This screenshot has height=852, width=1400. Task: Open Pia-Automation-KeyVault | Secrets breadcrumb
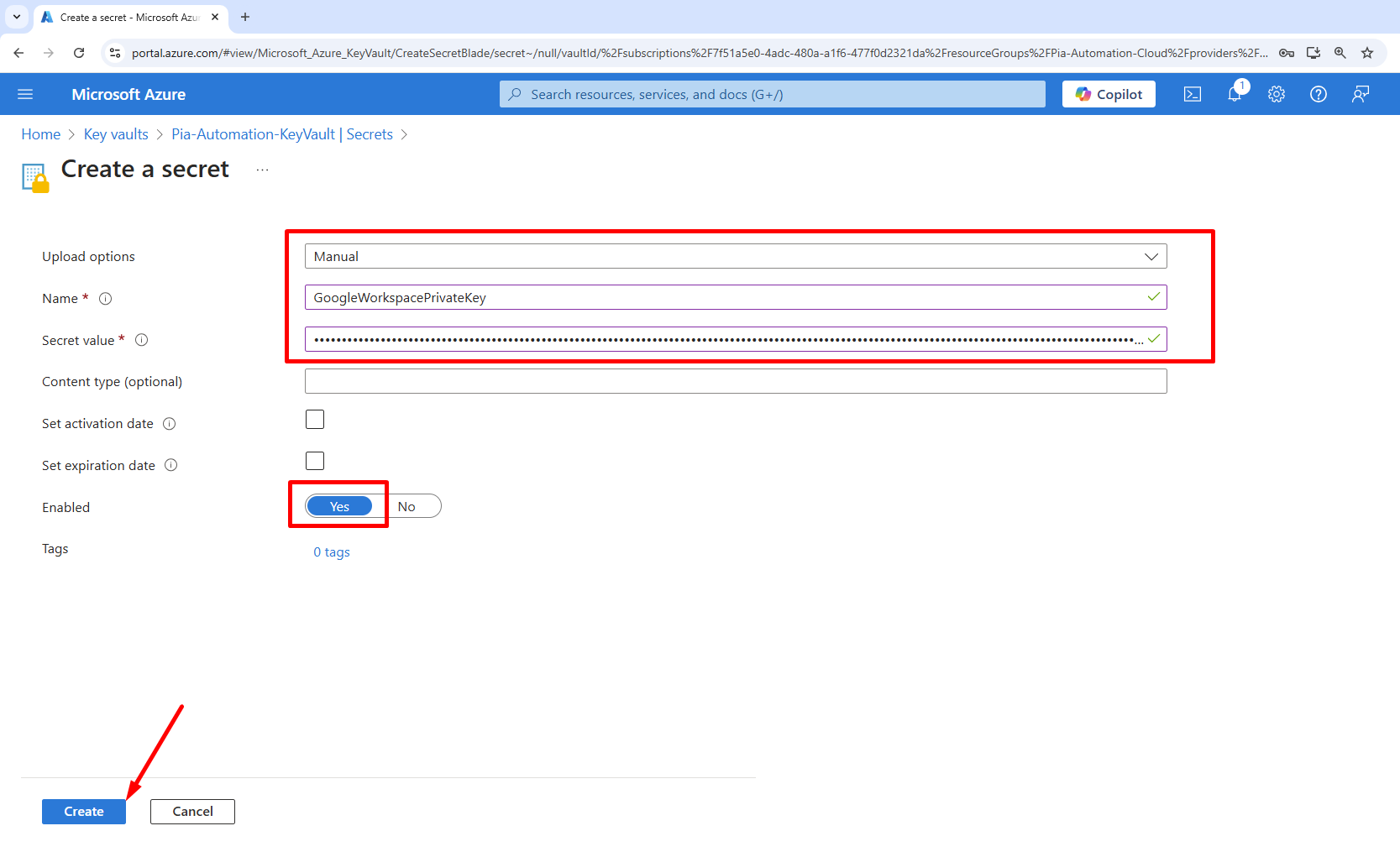coord(282,134)
